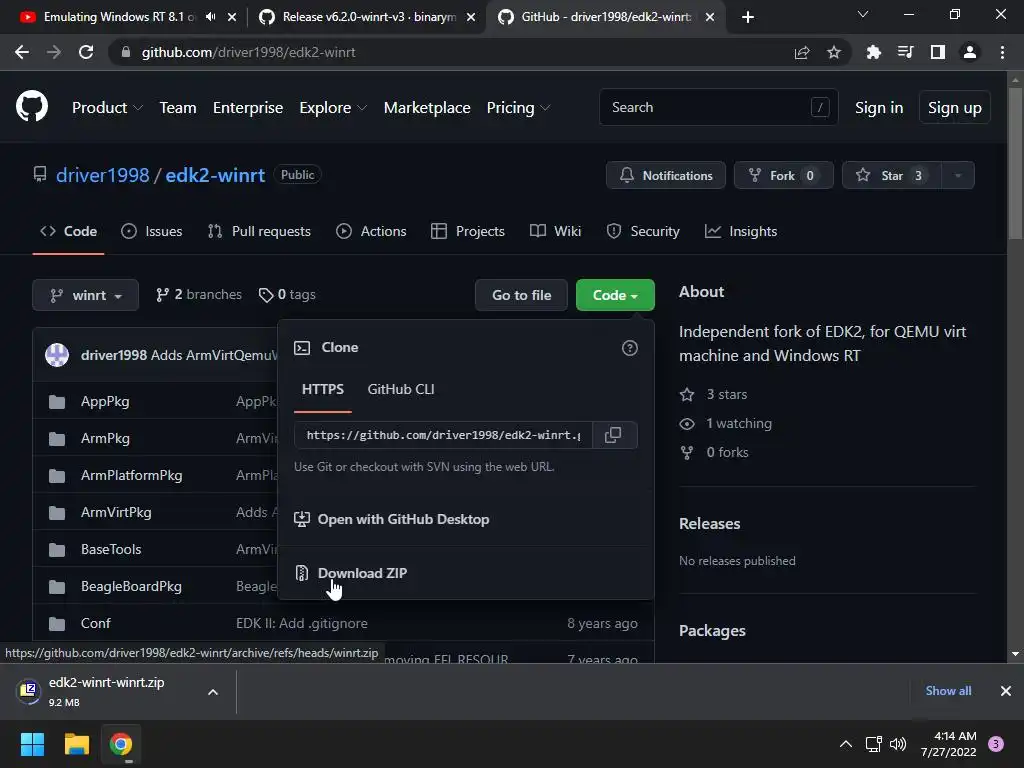Screen dimensions: 1024x768
Task: Open network status tray icon
Action: click(873, 744)
